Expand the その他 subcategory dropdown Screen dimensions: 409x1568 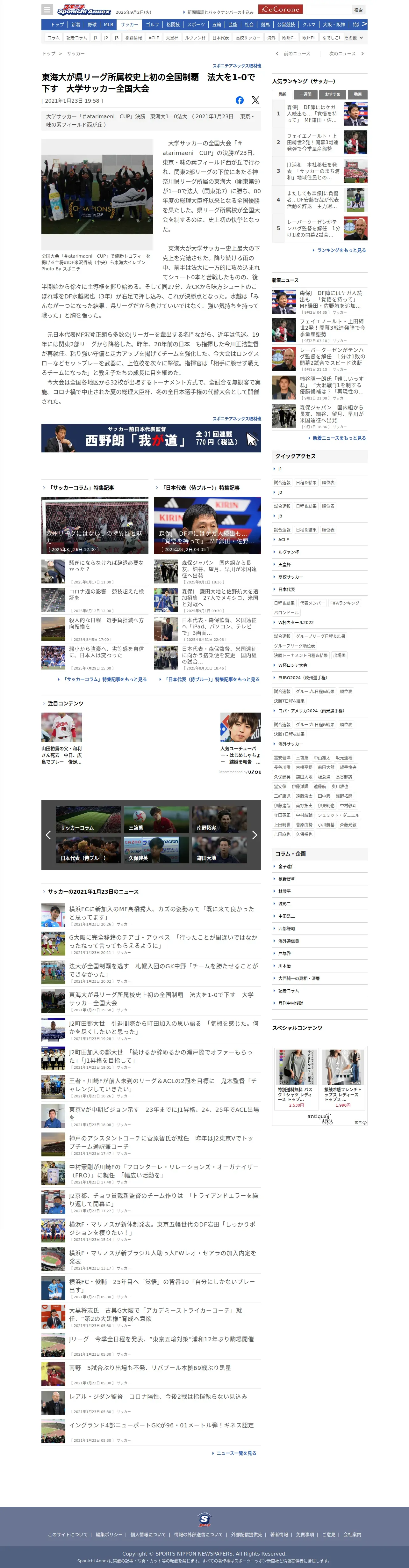click(x=354, y=38)
